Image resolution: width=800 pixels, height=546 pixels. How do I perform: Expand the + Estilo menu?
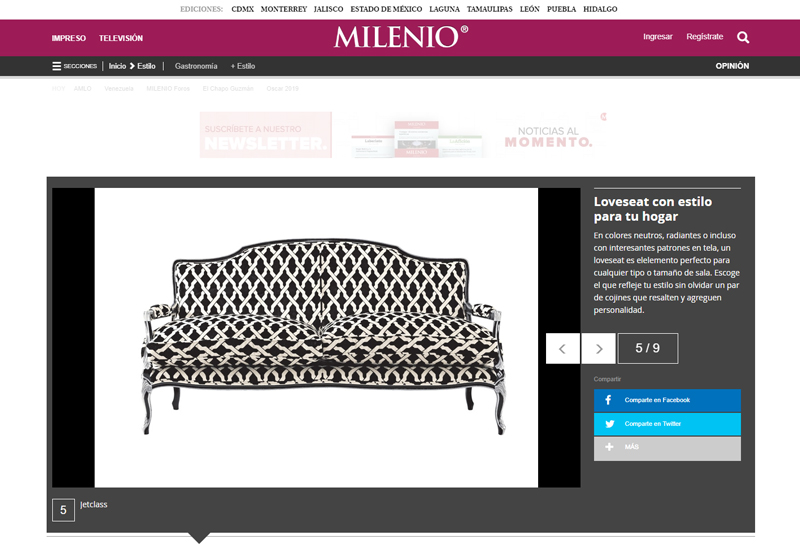(x=243, y=66)
